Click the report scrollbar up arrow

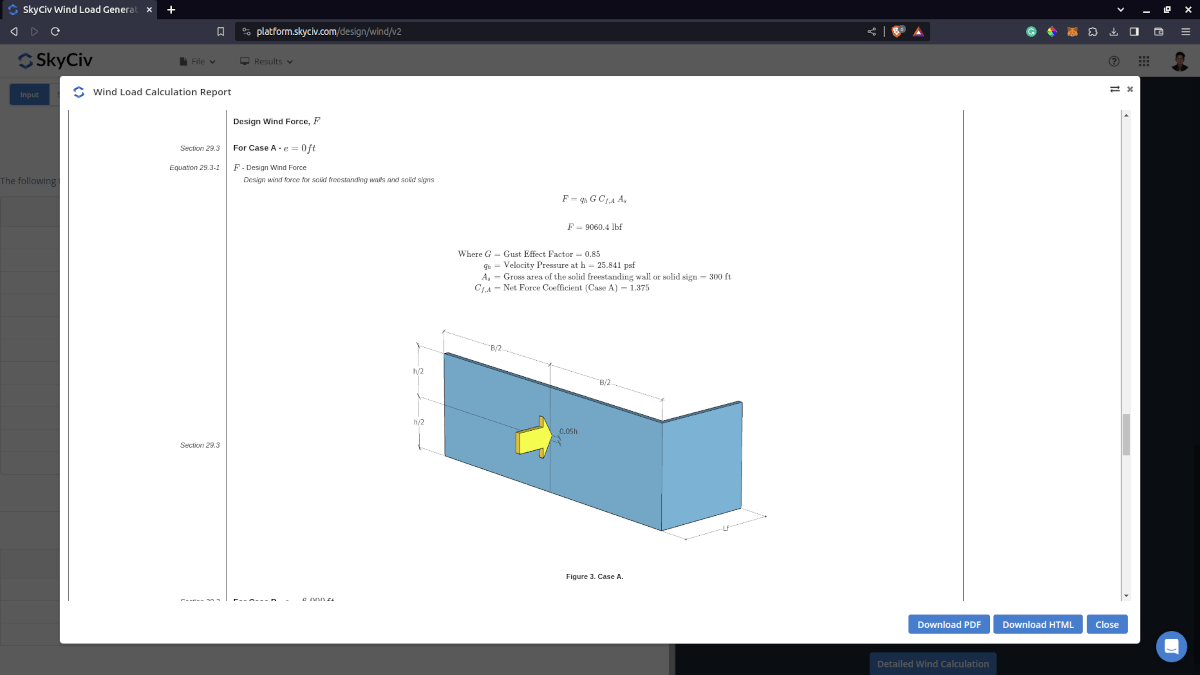pos(1127,116)
